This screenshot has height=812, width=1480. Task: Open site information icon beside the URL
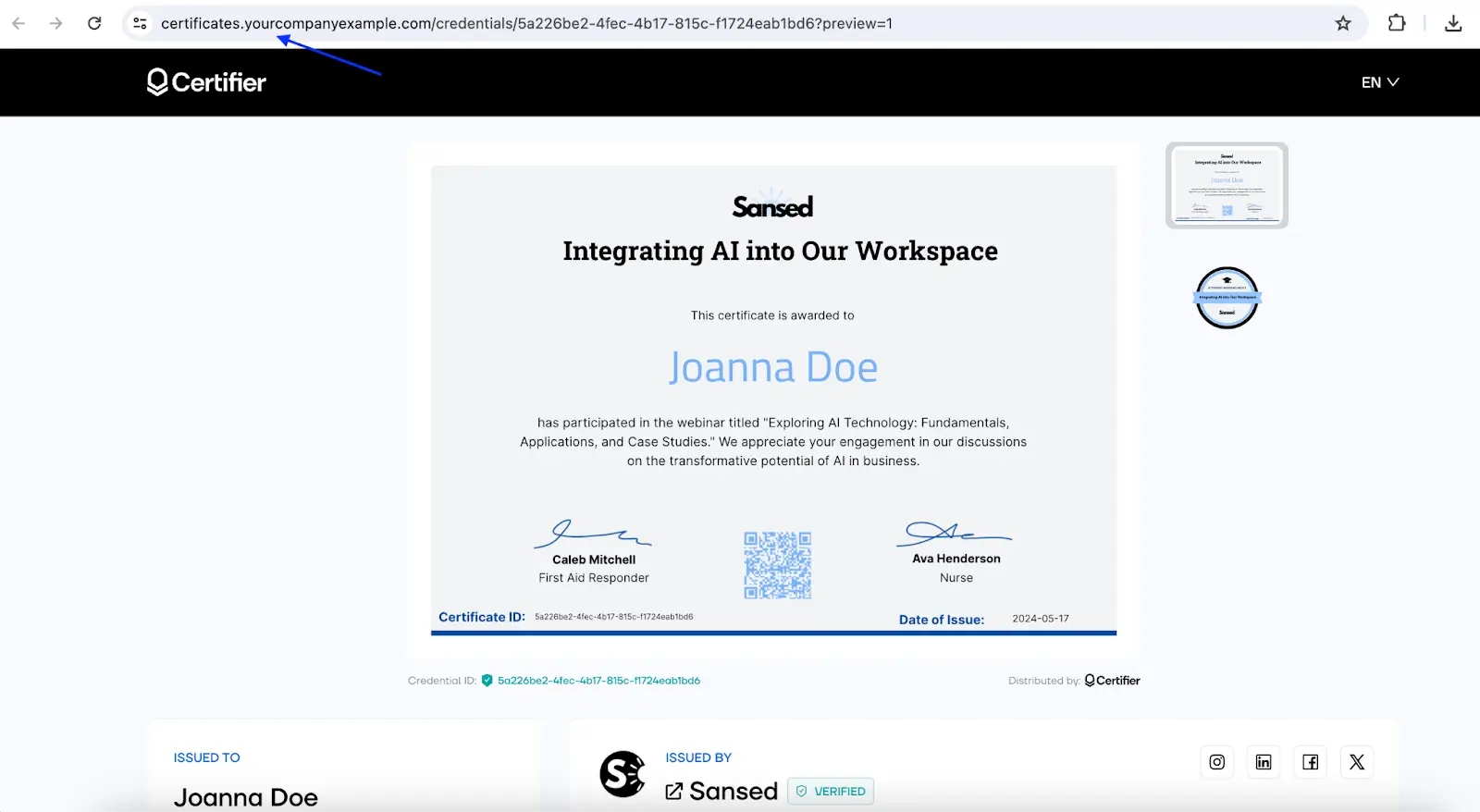(x=140, y=23)
